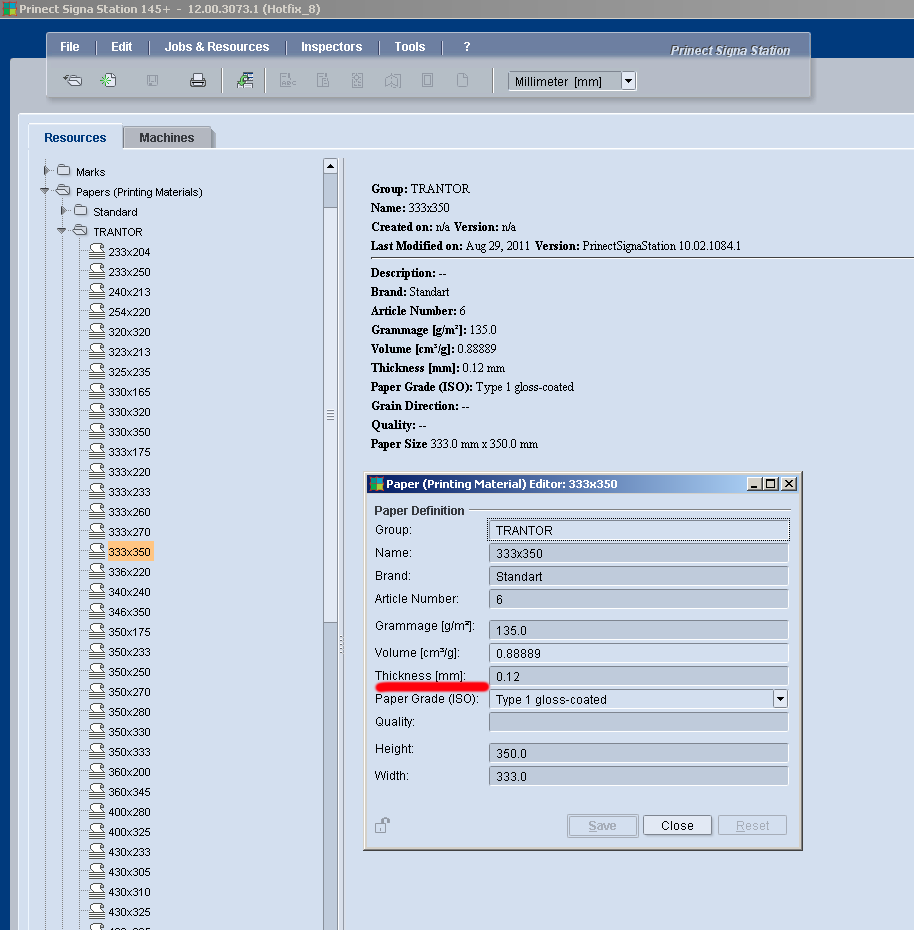This screenshot has height=930, width=914.
Task: Collapse the Papers (Printing Materials) node
Action: pos(46,191)
